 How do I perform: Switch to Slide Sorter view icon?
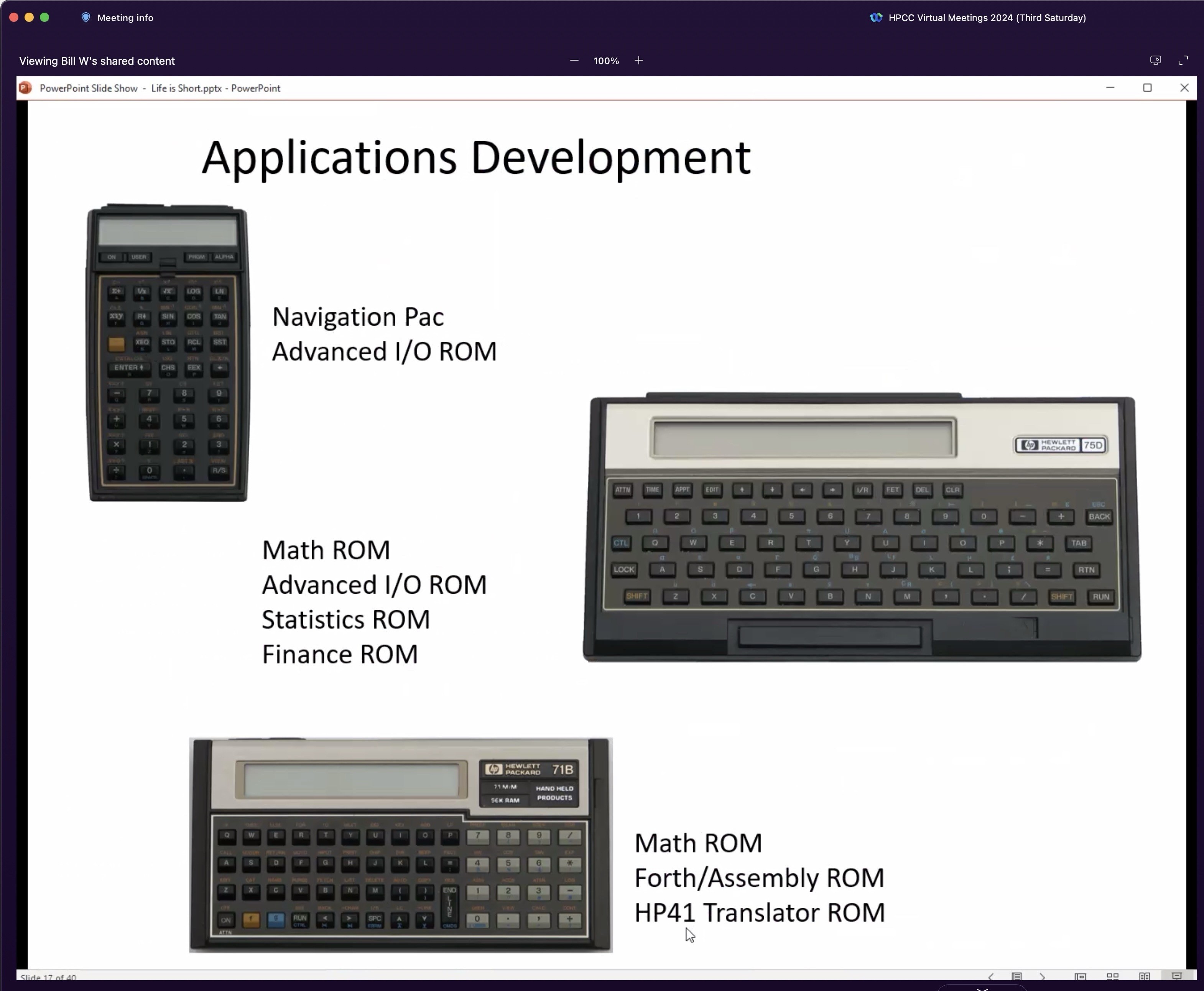(x=1112, y=977)
